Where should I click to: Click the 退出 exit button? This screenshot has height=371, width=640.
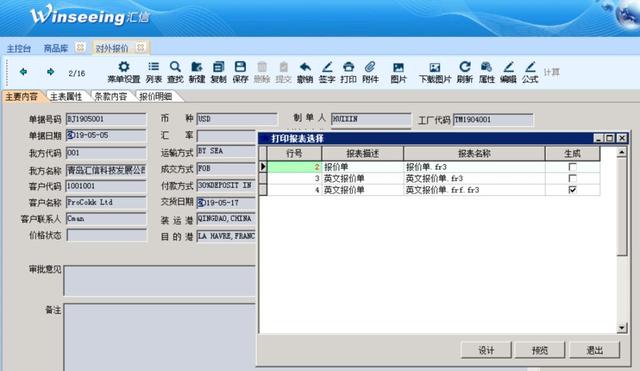pos(594,350)
